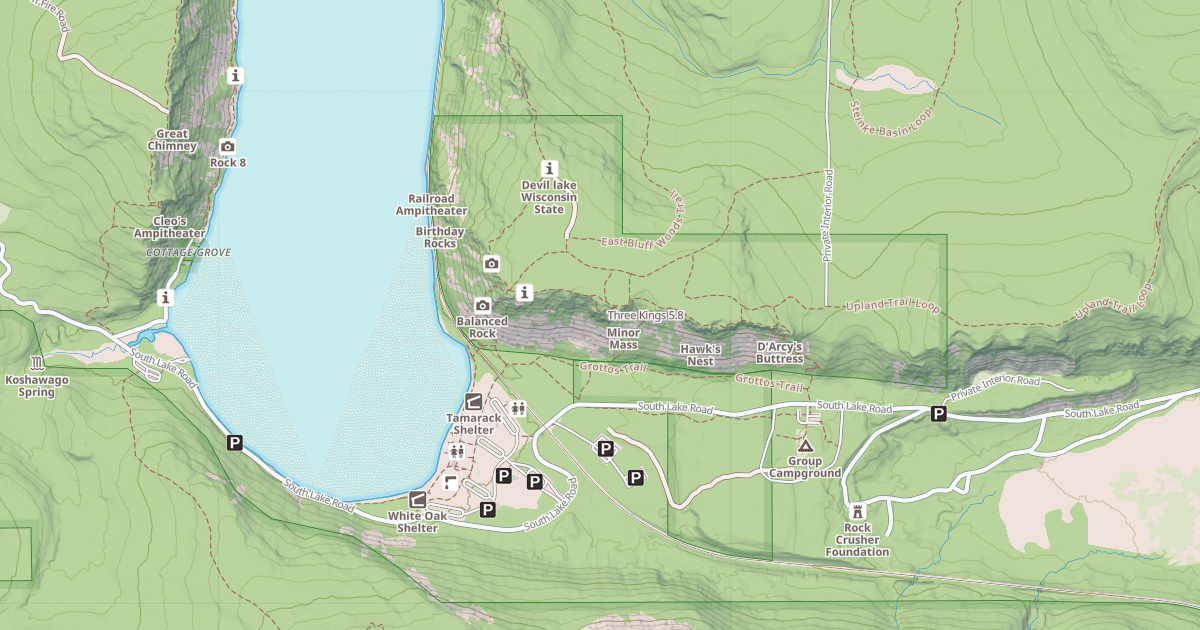Select the COTTAGE GROVE label
Image resolution: width=1200 pixels, height=630 pixels.
pyautogui.click(x=189, y=253)
